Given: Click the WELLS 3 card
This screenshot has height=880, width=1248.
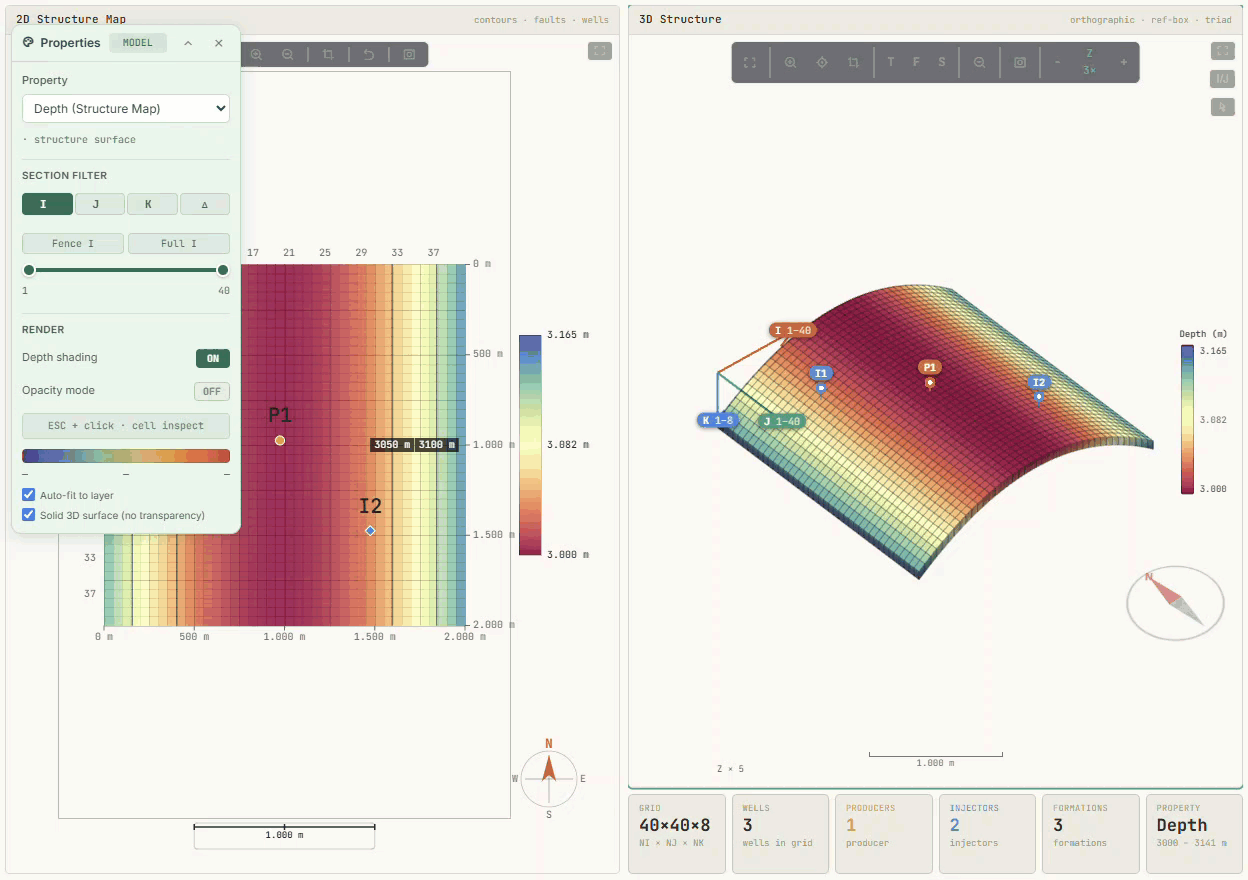Looking at the screenshot, I should click(x=780, y=834).
